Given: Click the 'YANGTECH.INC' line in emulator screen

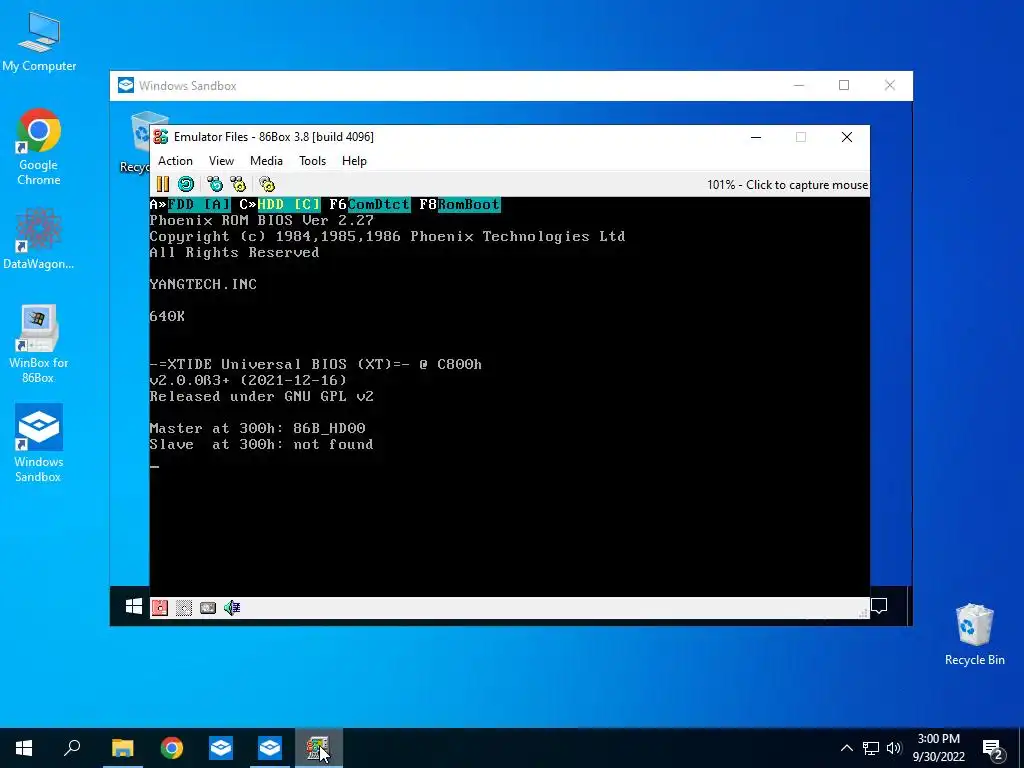Looking at the screenshot, I should tap(203, 284).
